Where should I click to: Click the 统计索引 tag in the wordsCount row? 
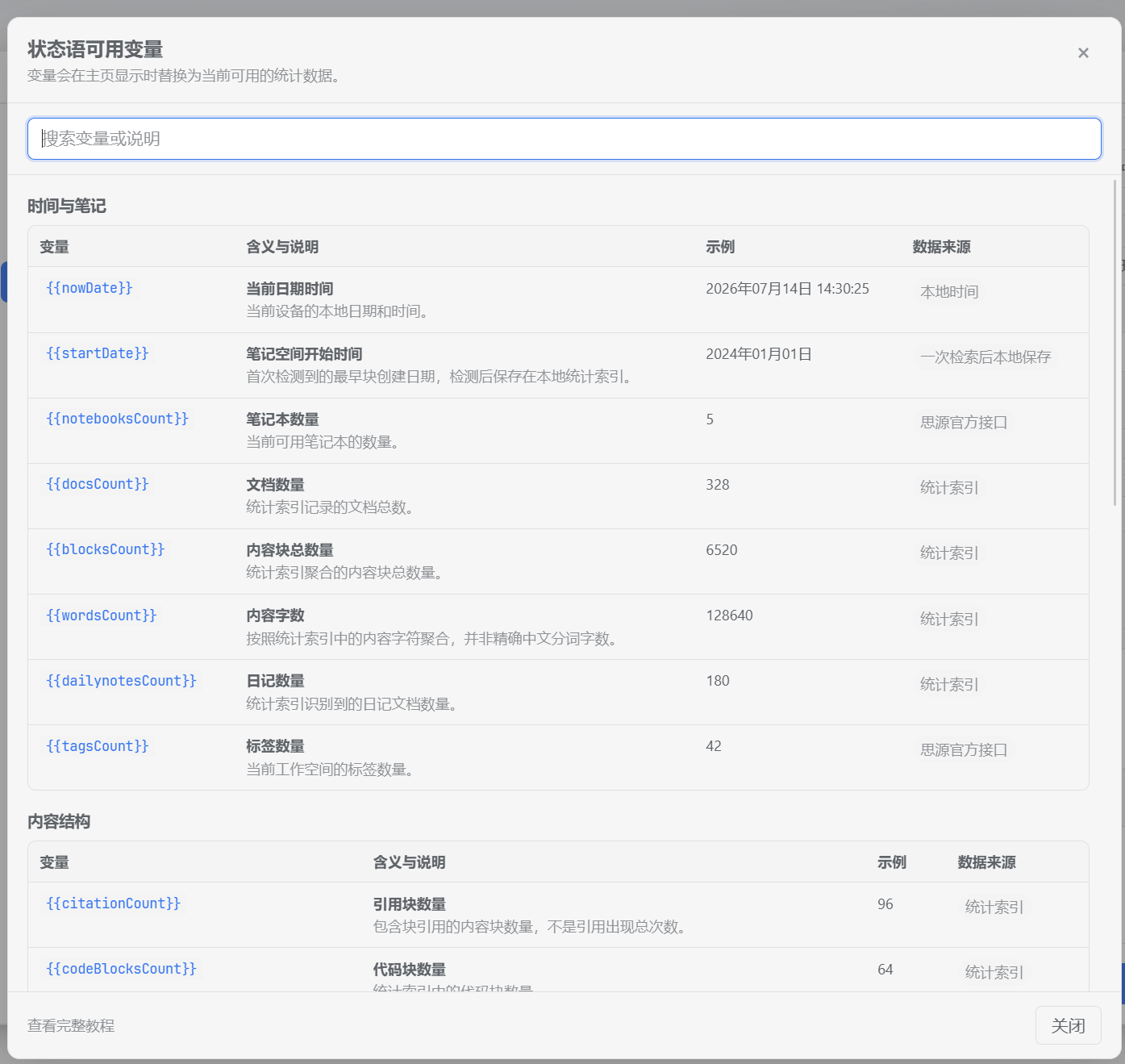[949, 620]
